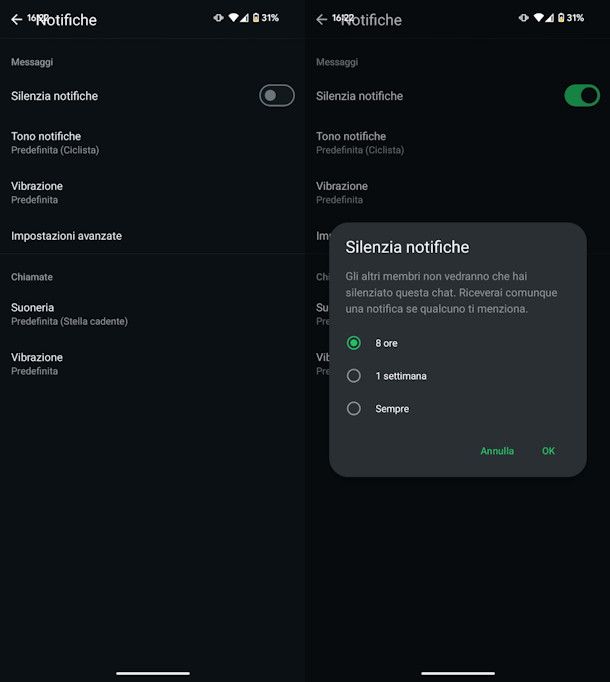Tap the battery icon in left status bar
Image resolution: width=610 pixels, height=682 pixels.
[256, 18]
